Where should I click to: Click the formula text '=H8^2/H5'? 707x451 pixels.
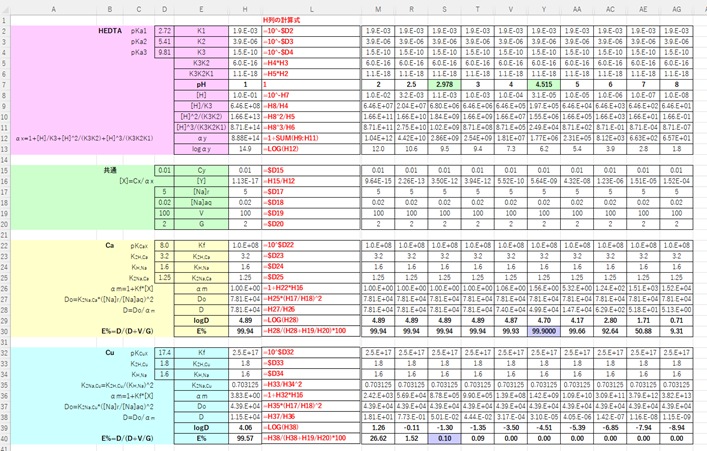(279, 117)
